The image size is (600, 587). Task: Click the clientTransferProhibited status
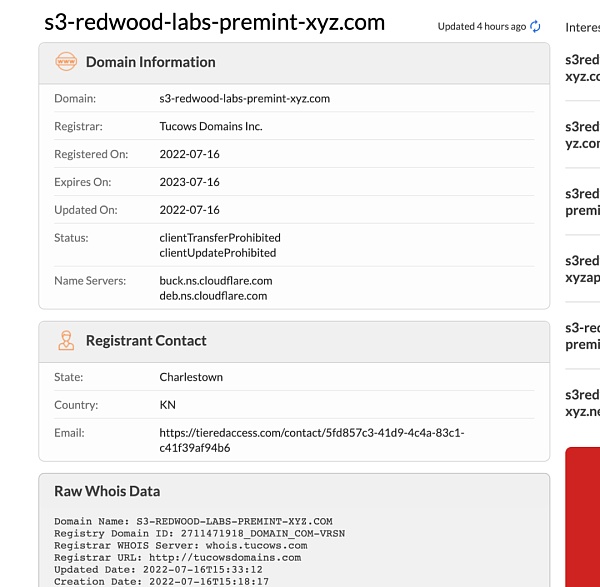(x=220, y=238)
